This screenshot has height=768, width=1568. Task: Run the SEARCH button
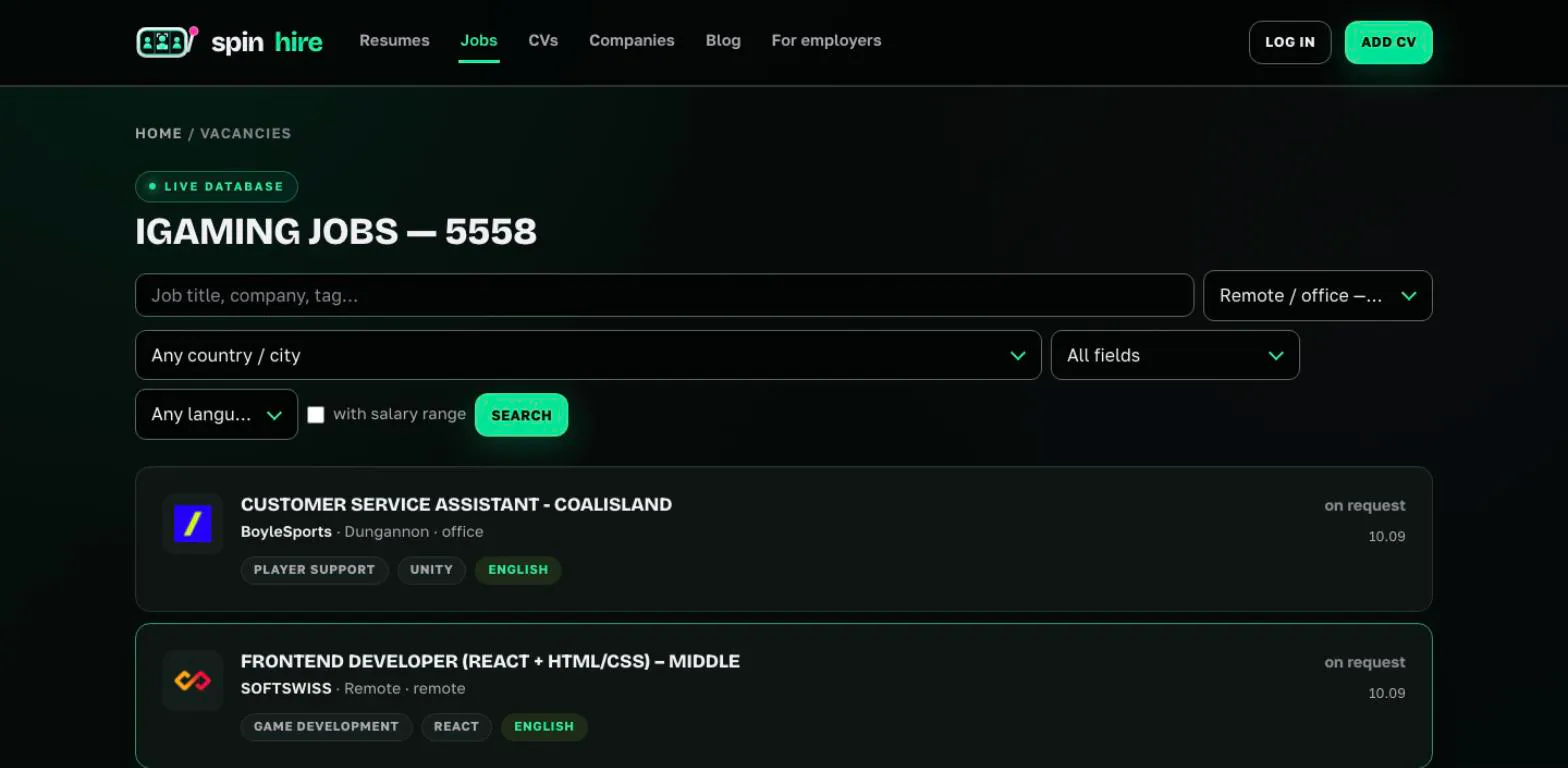[521, 415]
